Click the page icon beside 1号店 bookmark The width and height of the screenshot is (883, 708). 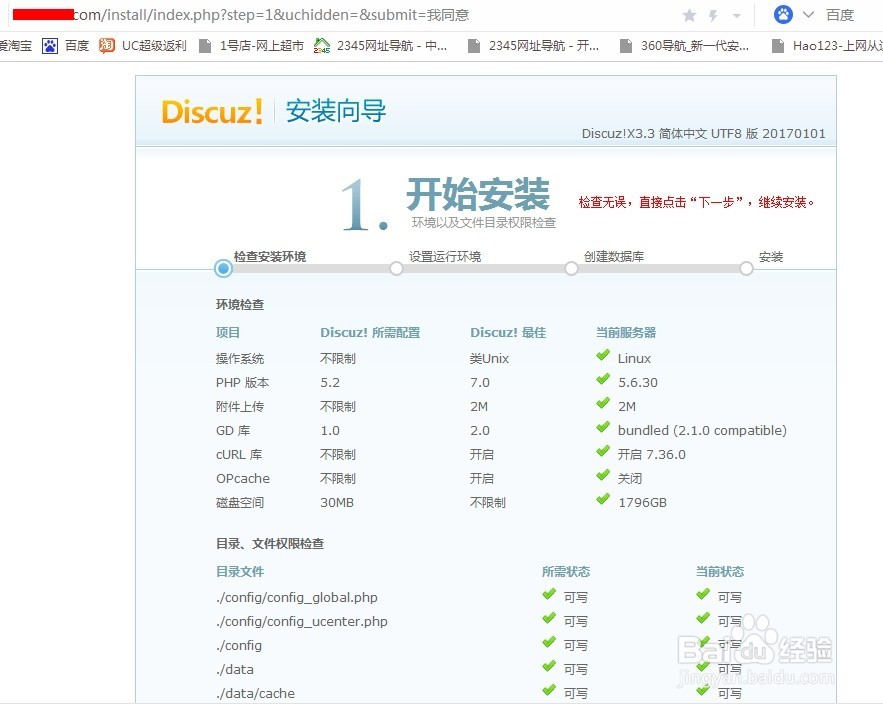[x=206, y=46]
